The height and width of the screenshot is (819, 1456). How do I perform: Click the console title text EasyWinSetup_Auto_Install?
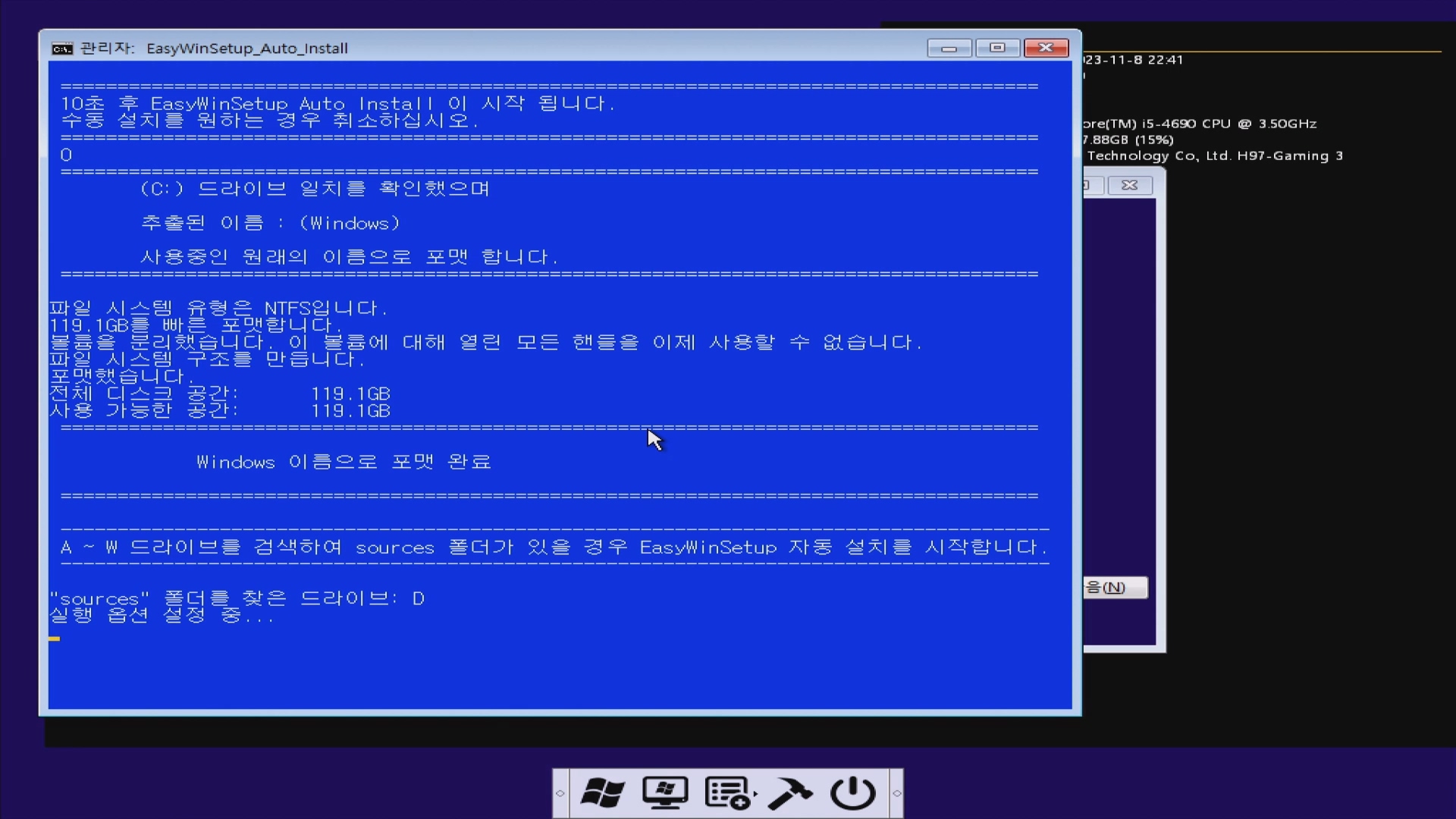pyautogui.click(x=247, y=49)
